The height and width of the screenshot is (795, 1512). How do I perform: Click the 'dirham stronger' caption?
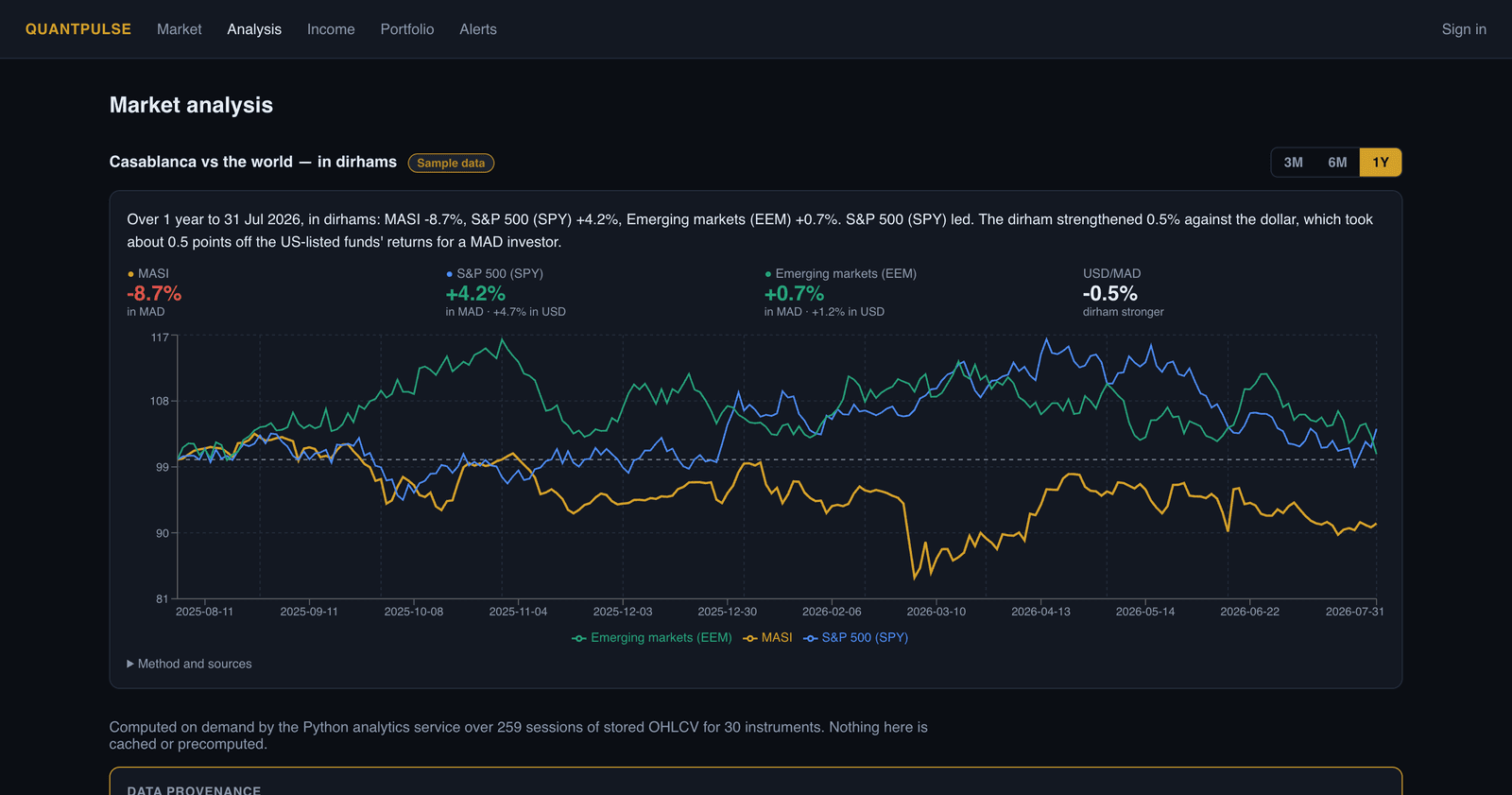click(x=1124, y=312)
